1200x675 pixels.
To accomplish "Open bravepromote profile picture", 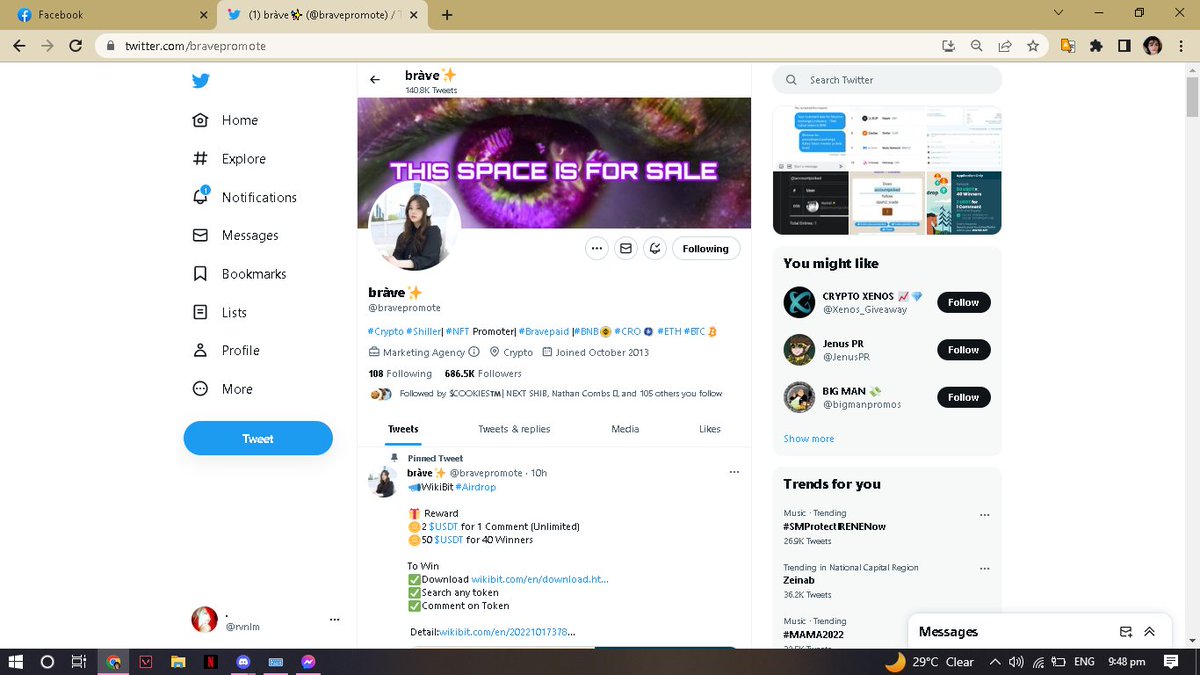I will pos(415,226).
